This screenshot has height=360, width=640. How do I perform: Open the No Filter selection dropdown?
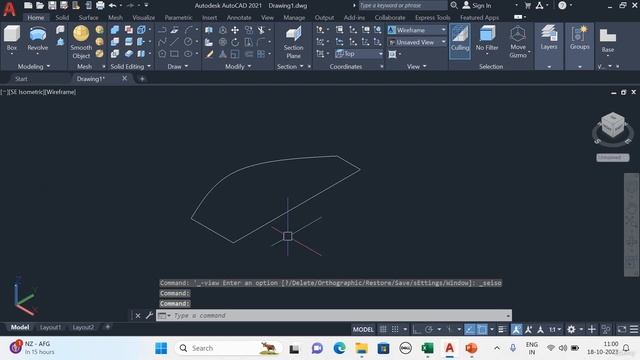pos(487,41)
